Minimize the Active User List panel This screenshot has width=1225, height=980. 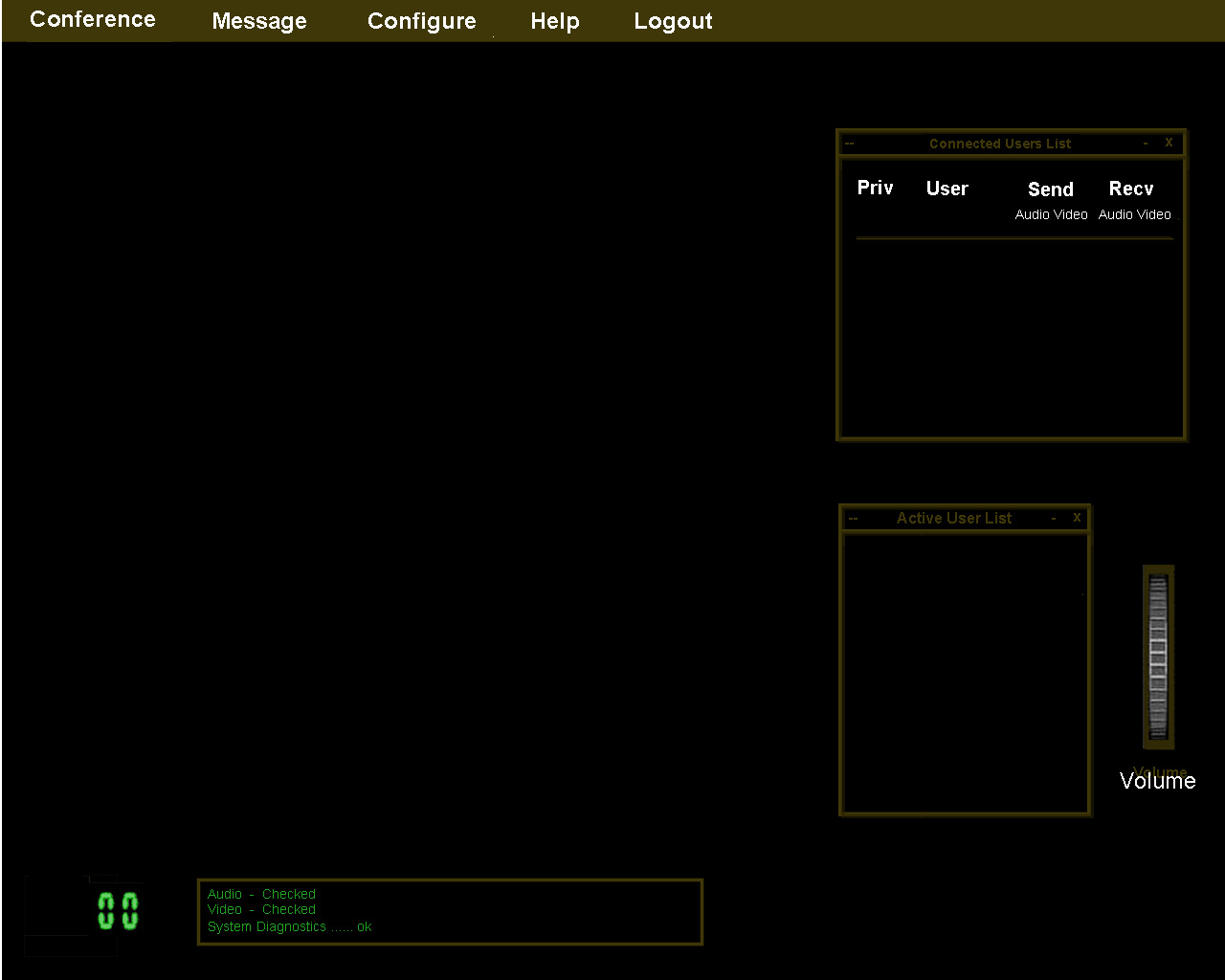1054,518
